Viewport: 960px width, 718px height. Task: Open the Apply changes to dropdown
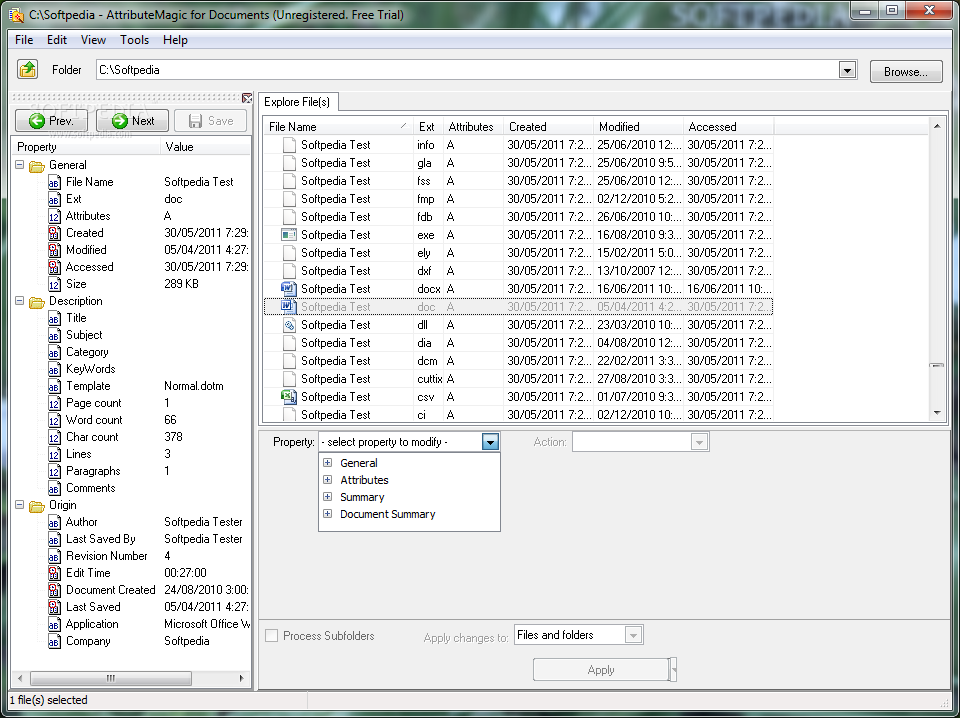tap(633, 635)
